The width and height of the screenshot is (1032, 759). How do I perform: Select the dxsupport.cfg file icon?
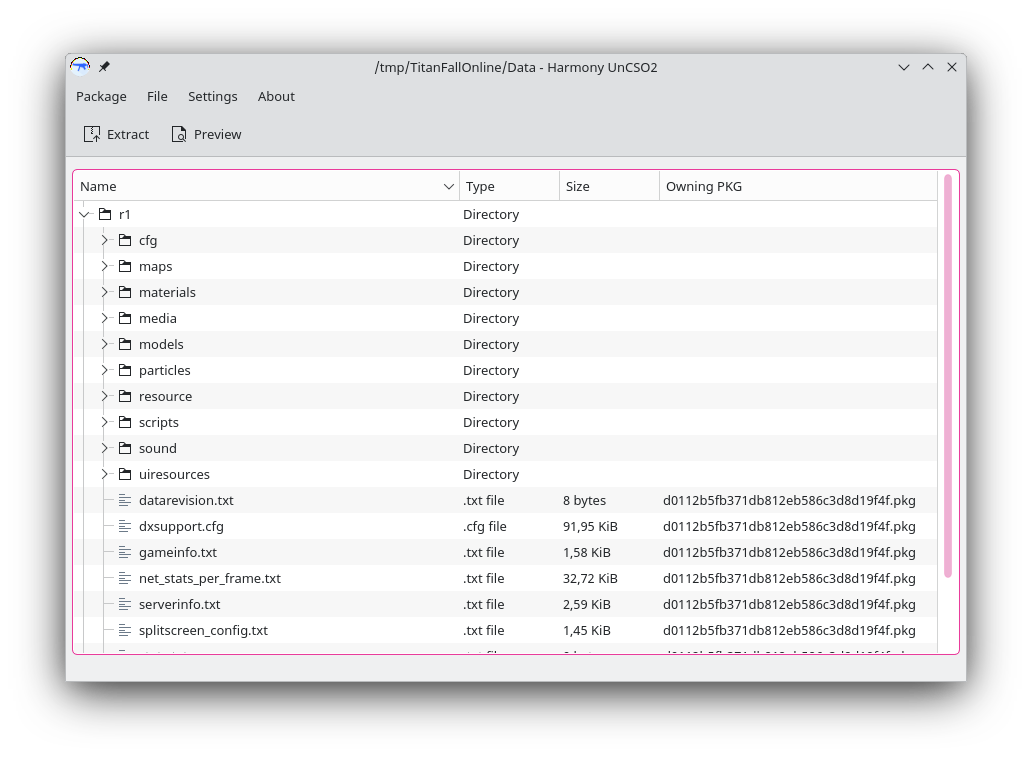pyautogui.click(x=125, y=526)
